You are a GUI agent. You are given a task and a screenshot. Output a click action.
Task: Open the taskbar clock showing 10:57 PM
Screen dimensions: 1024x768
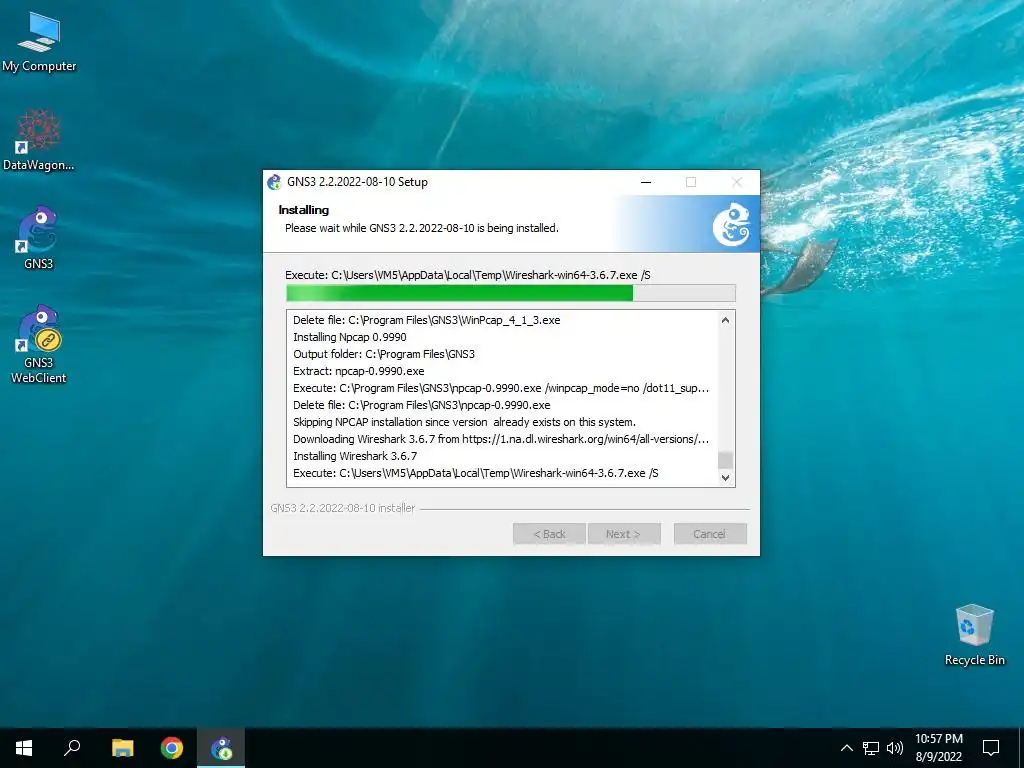click(x=938, y=748)
